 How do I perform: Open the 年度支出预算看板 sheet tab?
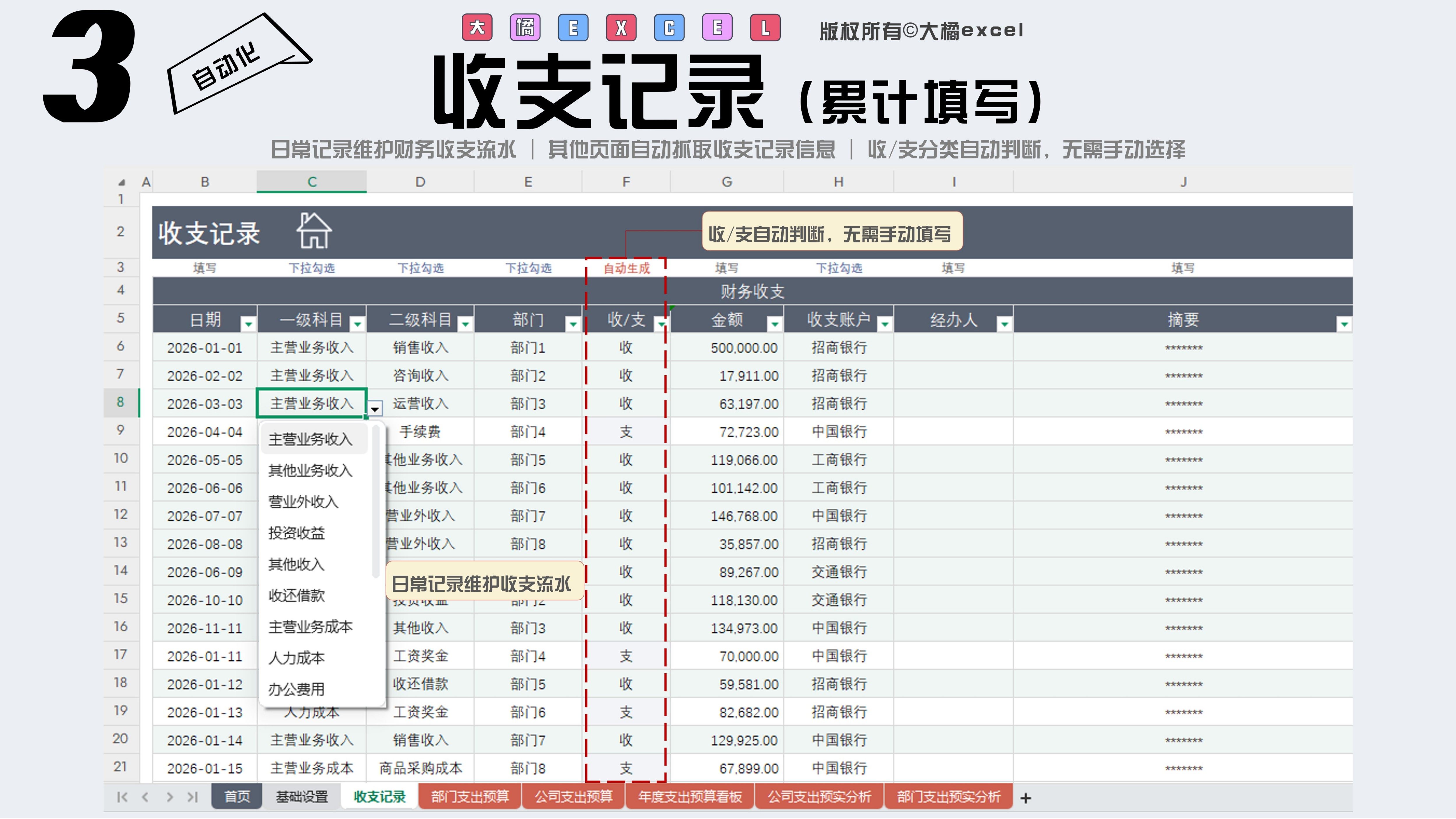(x=690, y=797)
